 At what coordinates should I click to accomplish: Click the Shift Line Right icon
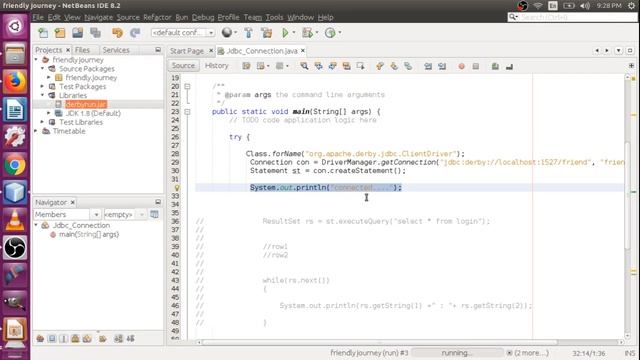pos(442,66)
